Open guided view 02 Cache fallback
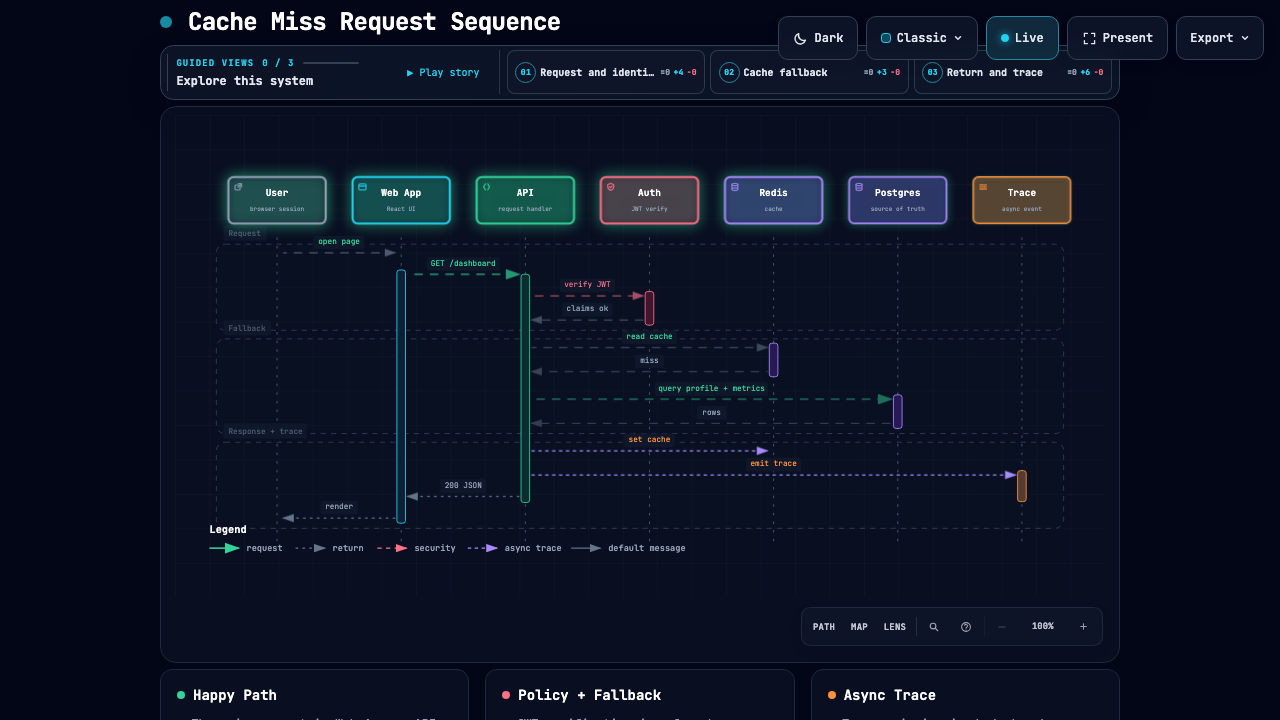This screenshot has width=1280, height=720. click(x=809, y=72)
